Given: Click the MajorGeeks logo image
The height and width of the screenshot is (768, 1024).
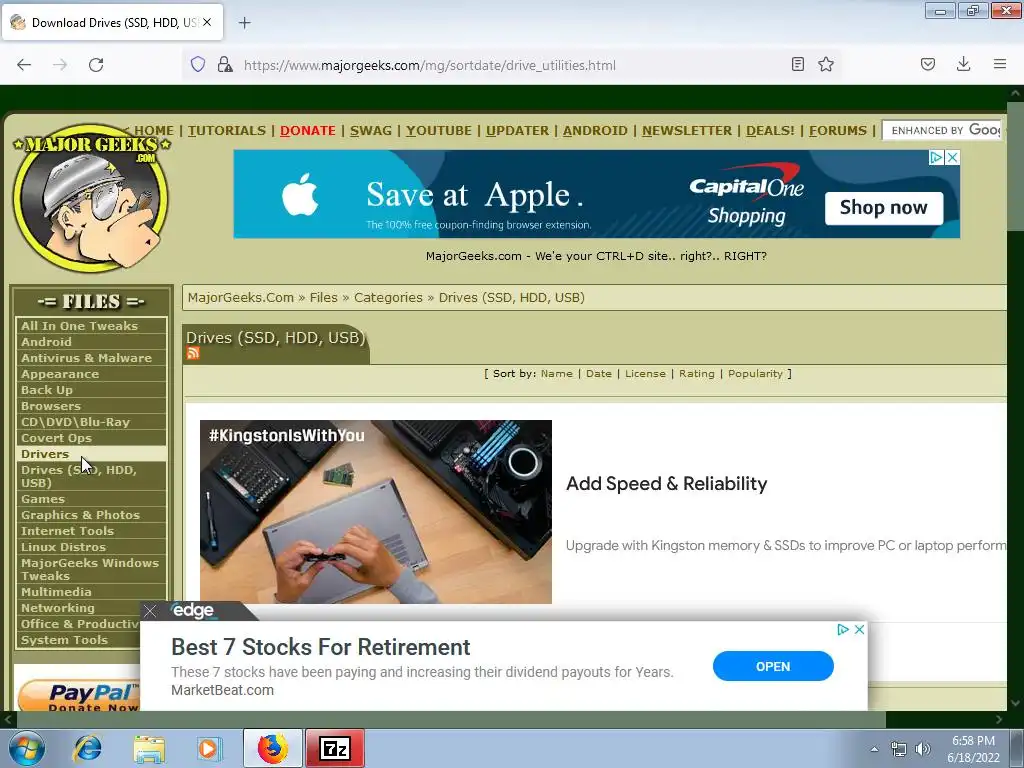Looking at the screenshot, I should click(91, 198).
